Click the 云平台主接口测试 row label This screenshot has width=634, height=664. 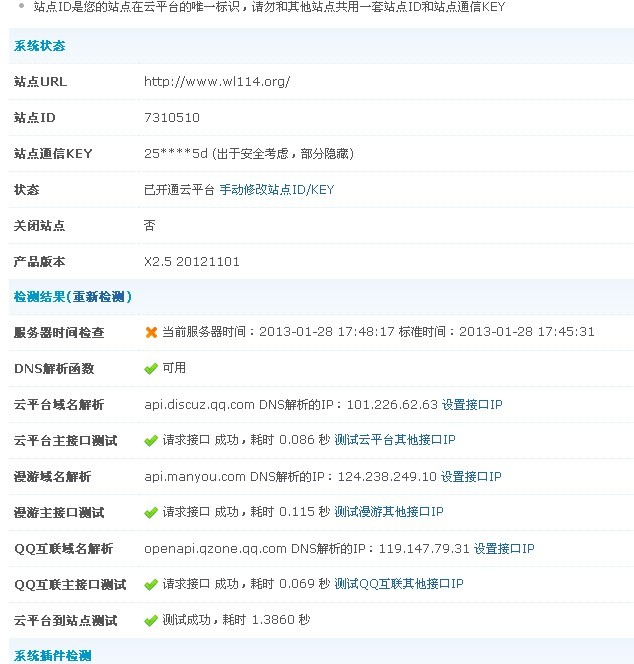[66, 441]
